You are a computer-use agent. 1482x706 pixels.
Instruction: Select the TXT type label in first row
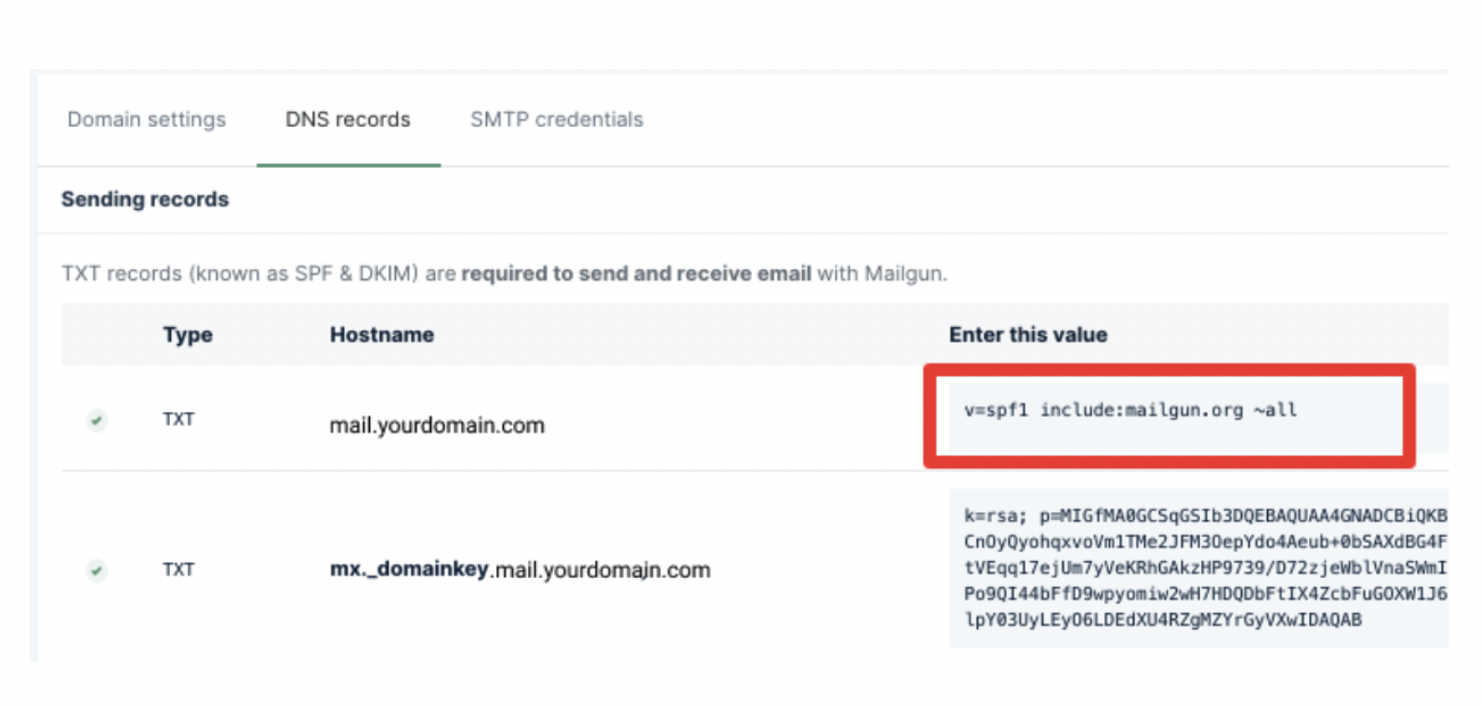click(x=179, y=419)
